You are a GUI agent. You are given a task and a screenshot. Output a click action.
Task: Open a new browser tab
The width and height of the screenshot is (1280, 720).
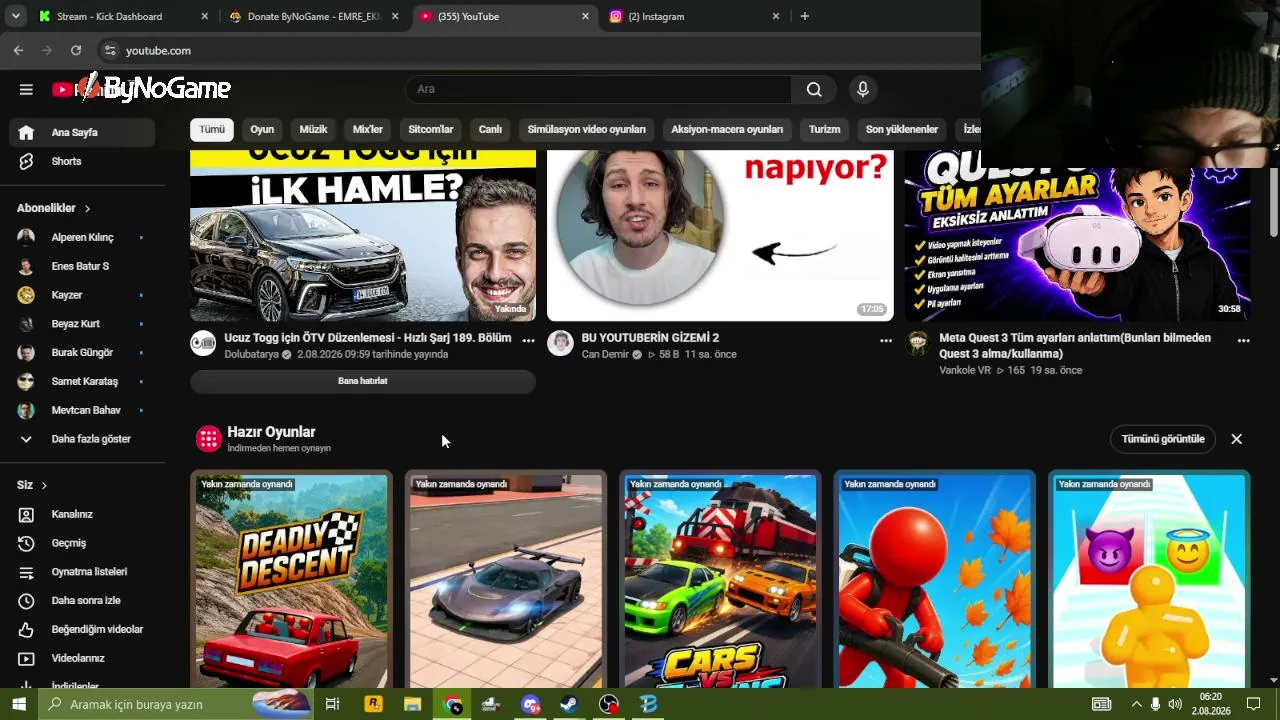805,16
